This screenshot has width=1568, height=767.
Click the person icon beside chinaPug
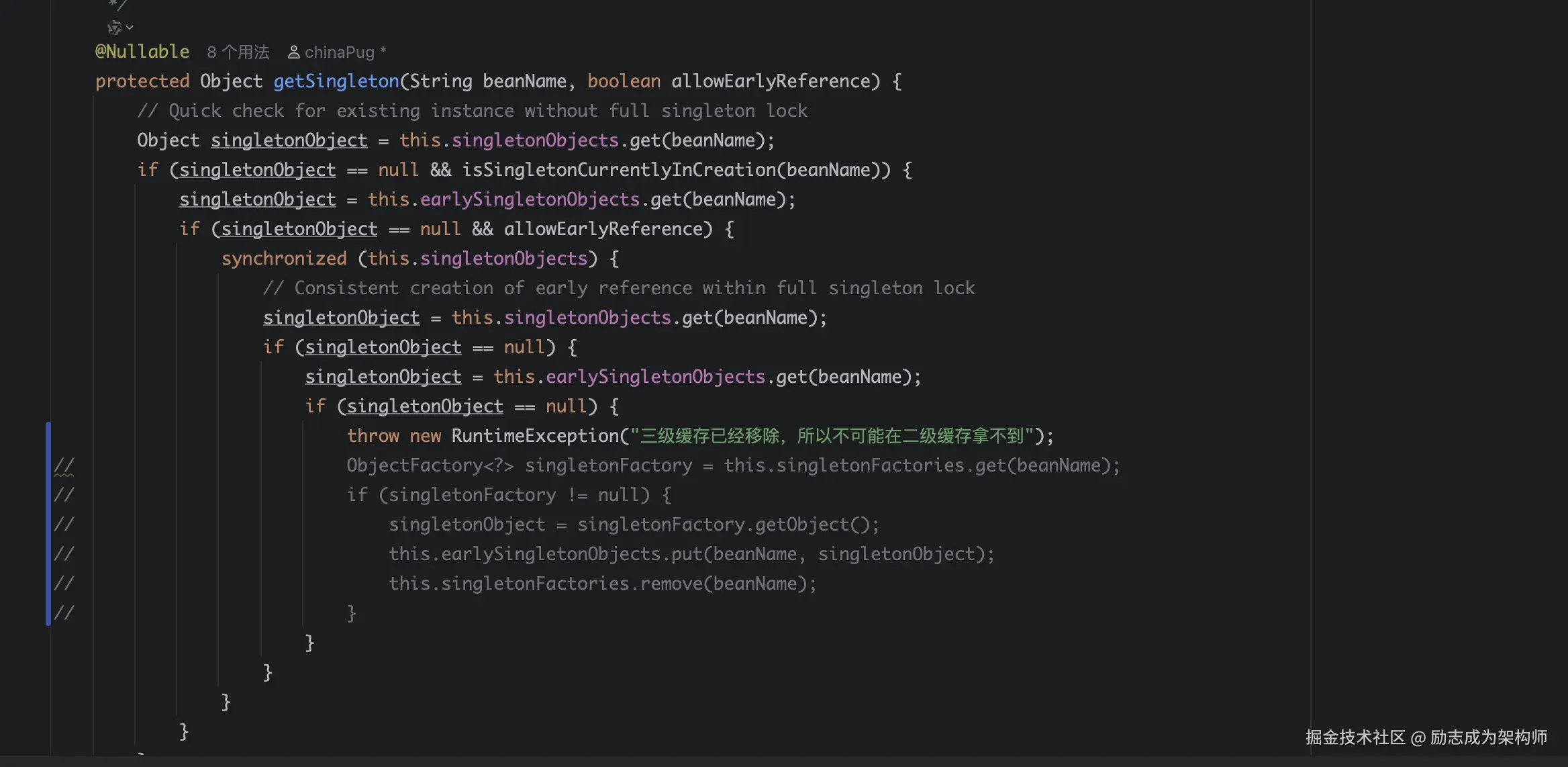(293, 52)
